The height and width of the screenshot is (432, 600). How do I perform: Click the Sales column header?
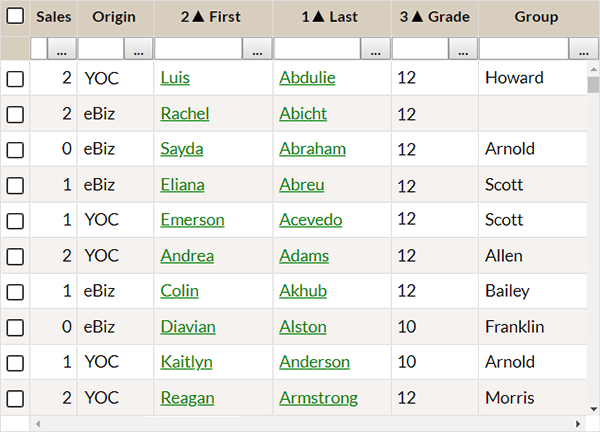click(x=53, y=17)
